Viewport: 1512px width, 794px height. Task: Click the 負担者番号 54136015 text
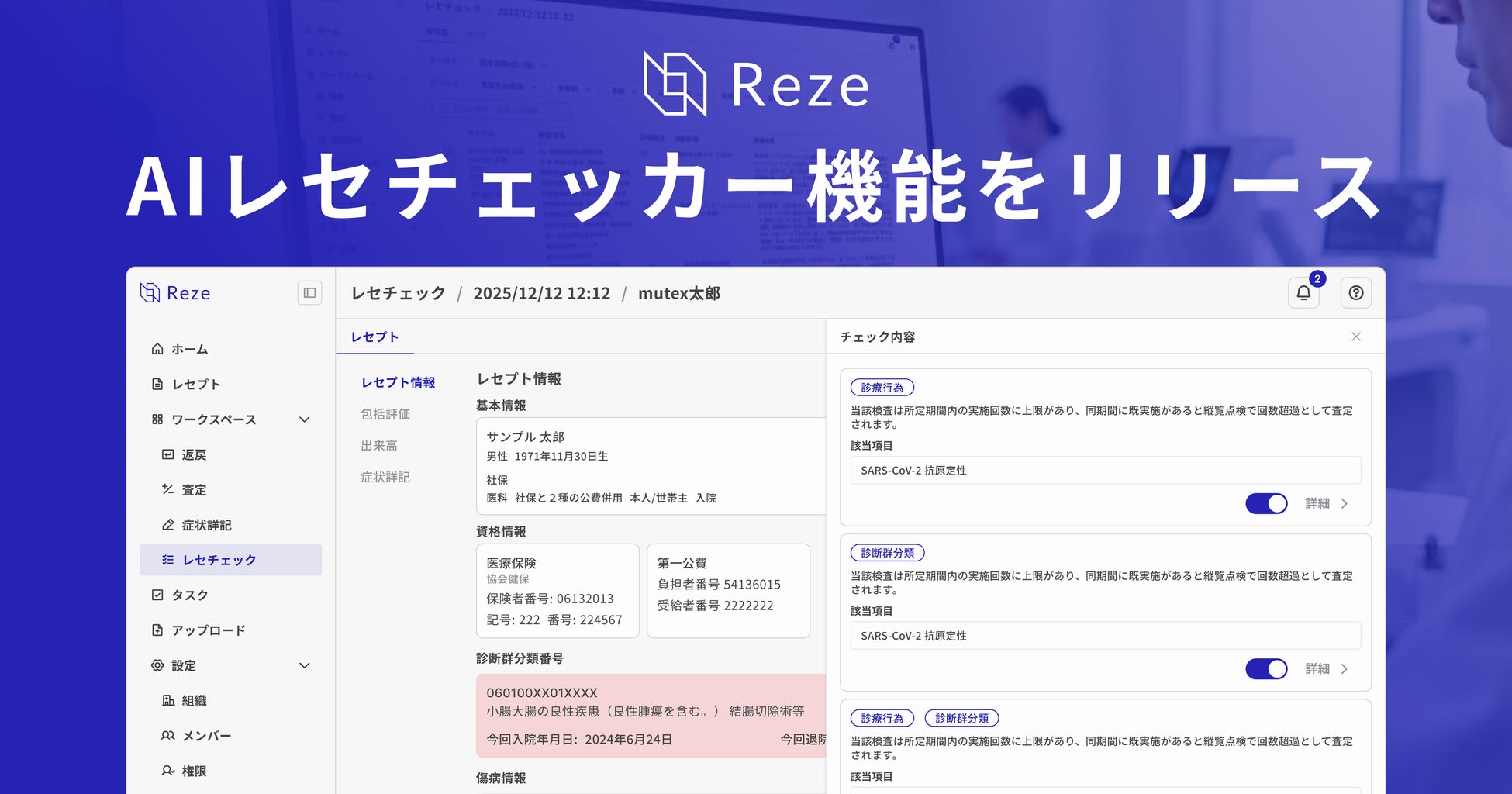point(719,585)
